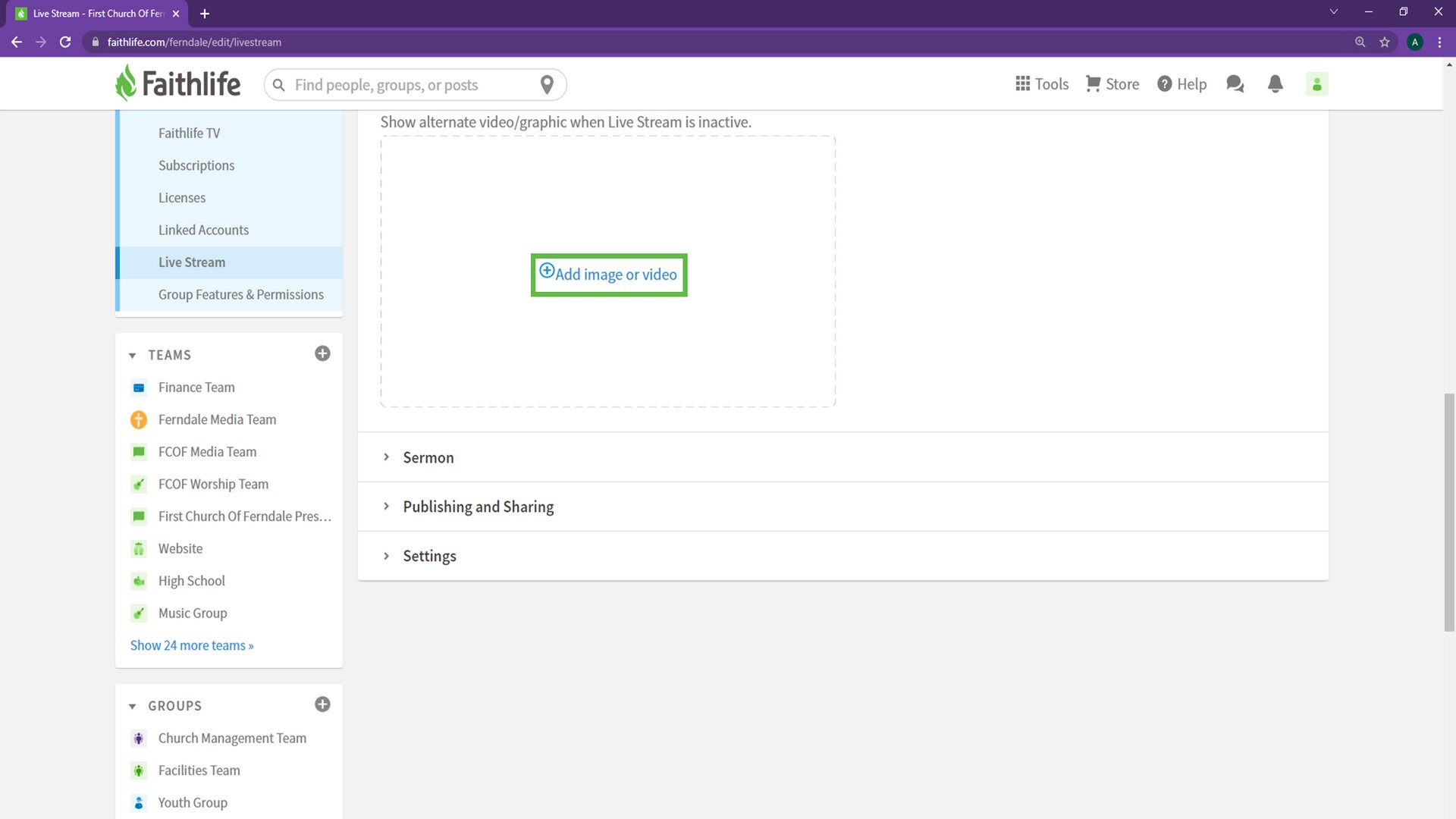Click the FCOF Worship Team icon
This screenshot has width=1456, height=819.
click(x=139, y=485)
